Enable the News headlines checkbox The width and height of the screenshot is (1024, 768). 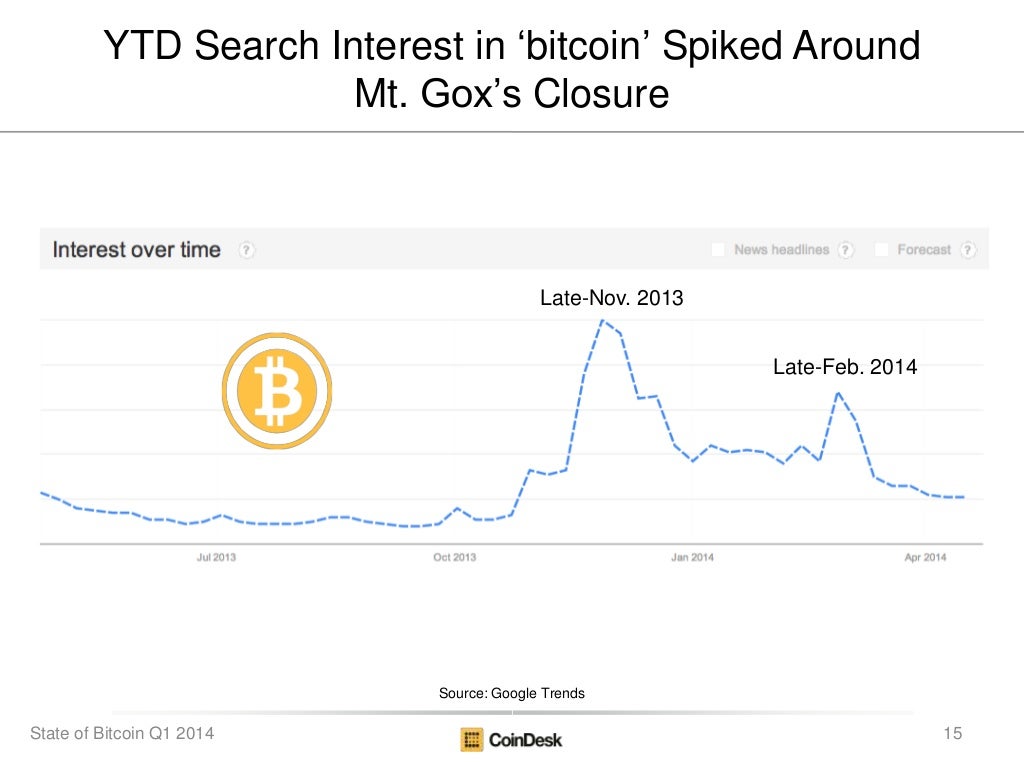[x=718, y=250]
